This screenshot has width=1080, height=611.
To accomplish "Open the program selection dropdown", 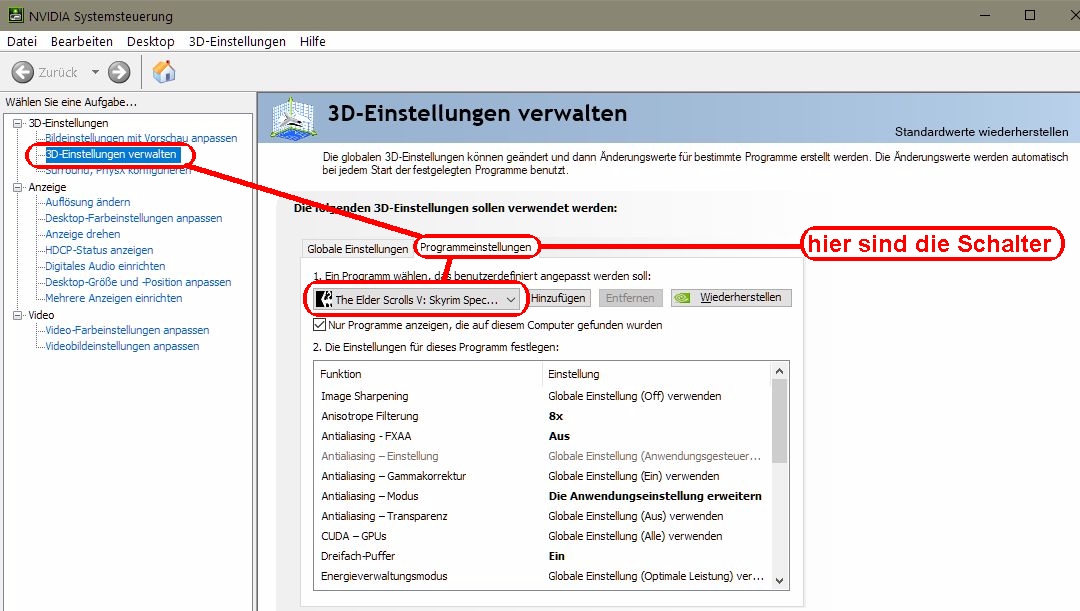I will click(511, 299).
